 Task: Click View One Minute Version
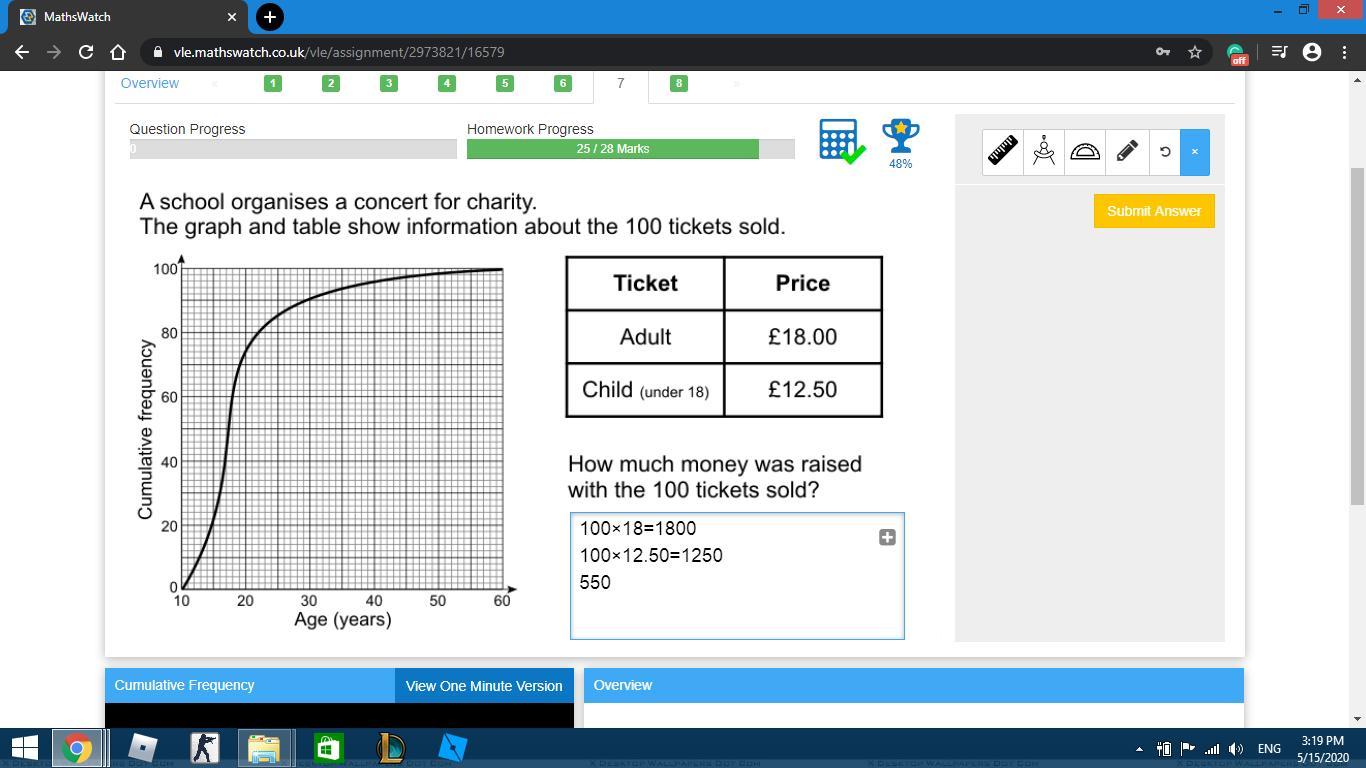click(484, 686)
